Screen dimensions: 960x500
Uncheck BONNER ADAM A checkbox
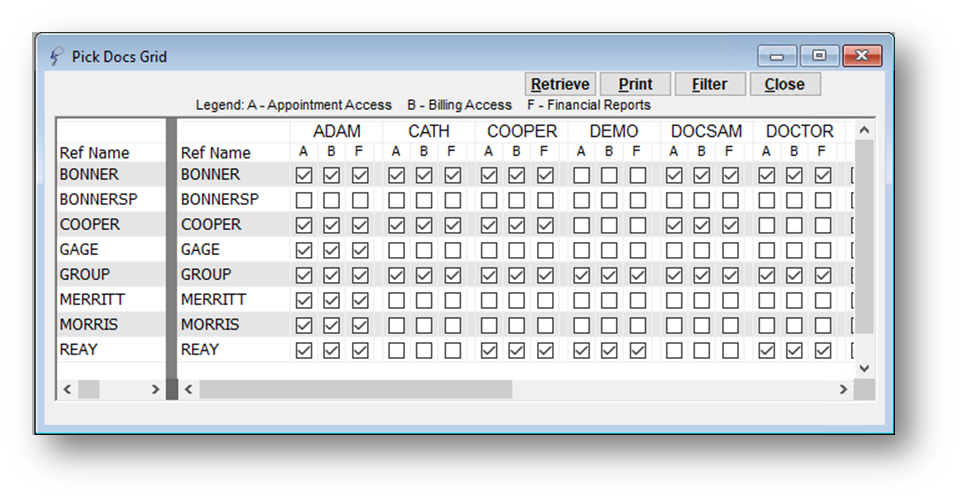tap(304, 176)
